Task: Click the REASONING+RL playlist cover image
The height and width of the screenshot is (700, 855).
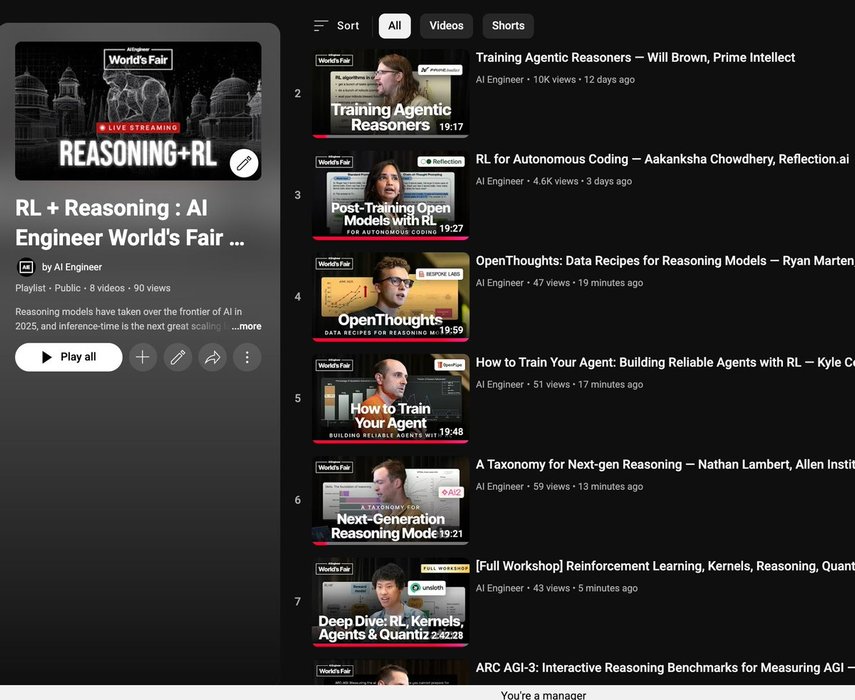Action: click(x=138, y=111)
